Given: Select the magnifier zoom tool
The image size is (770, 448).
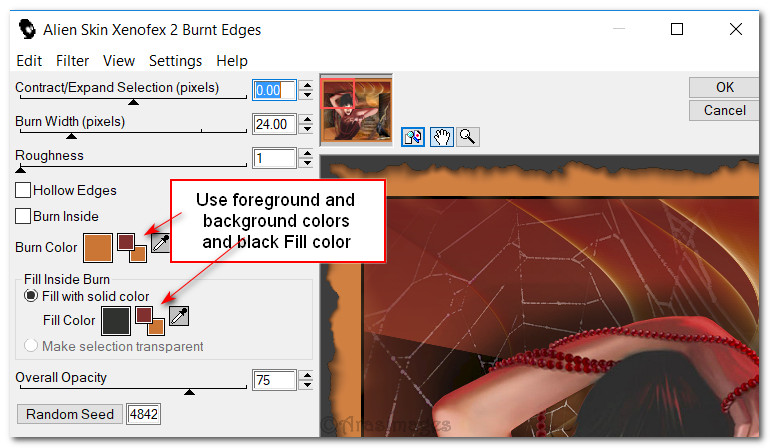Looking at the screenshot, I should (x=468, y=137).
